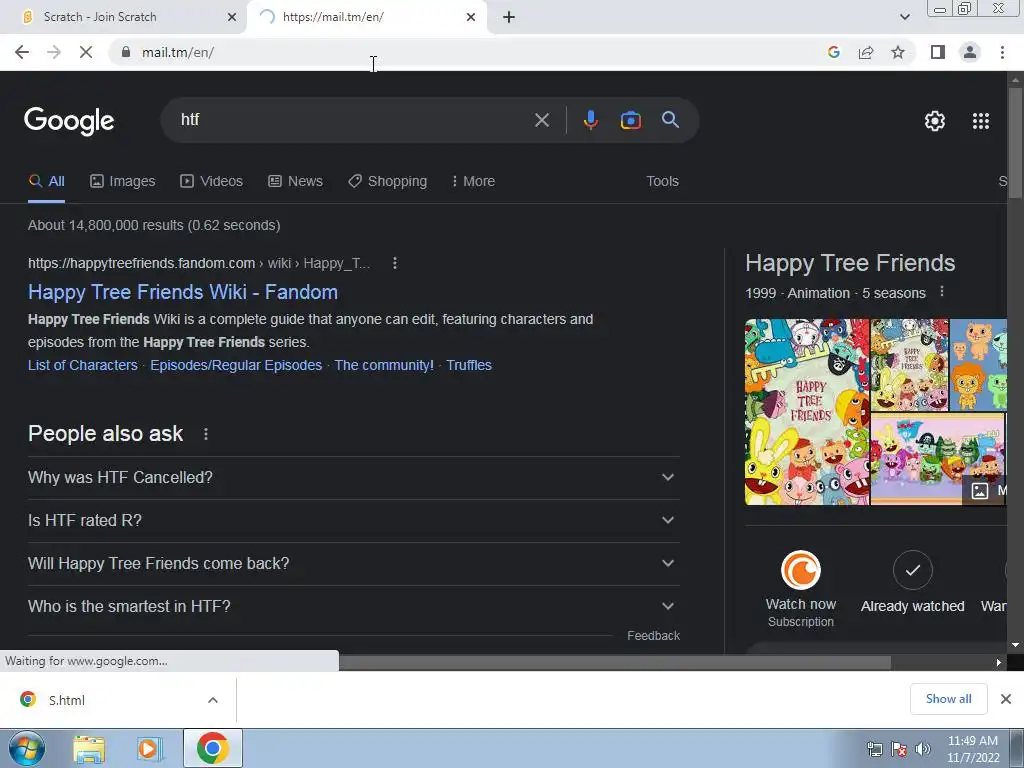Click the vertical page scrollbar thumb

point(1015,142)
